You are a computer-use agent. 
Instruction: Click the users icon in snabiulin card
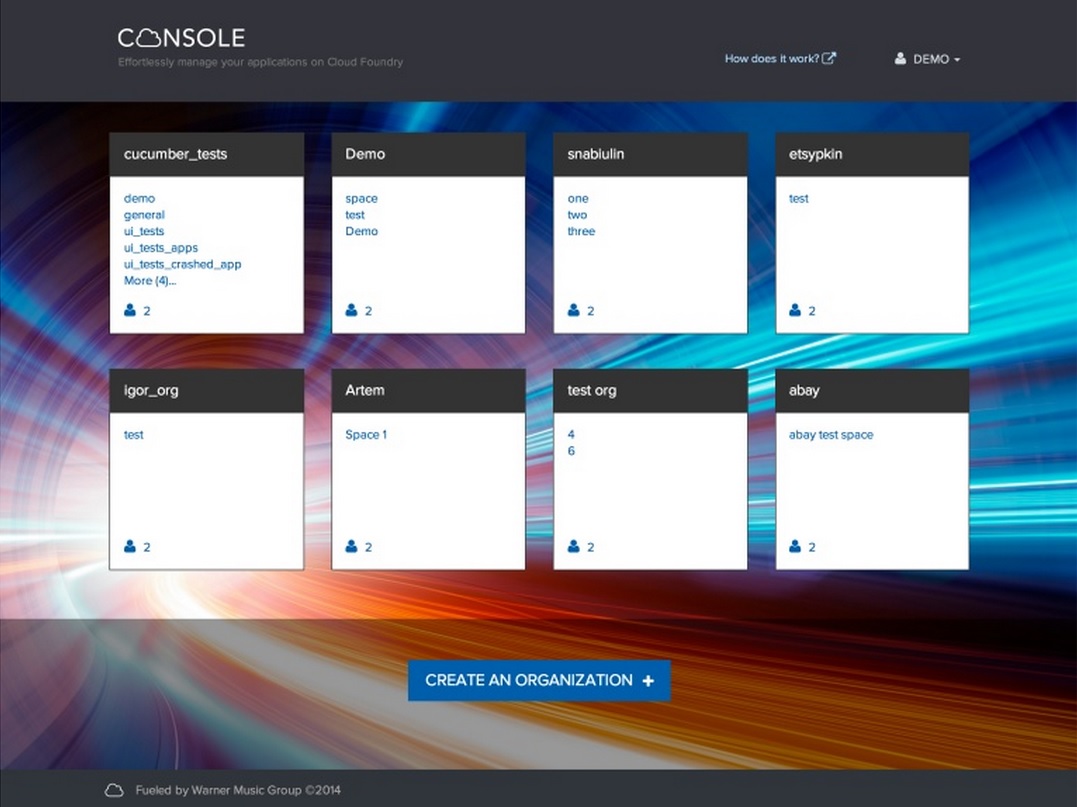click(x=574, y=310)
